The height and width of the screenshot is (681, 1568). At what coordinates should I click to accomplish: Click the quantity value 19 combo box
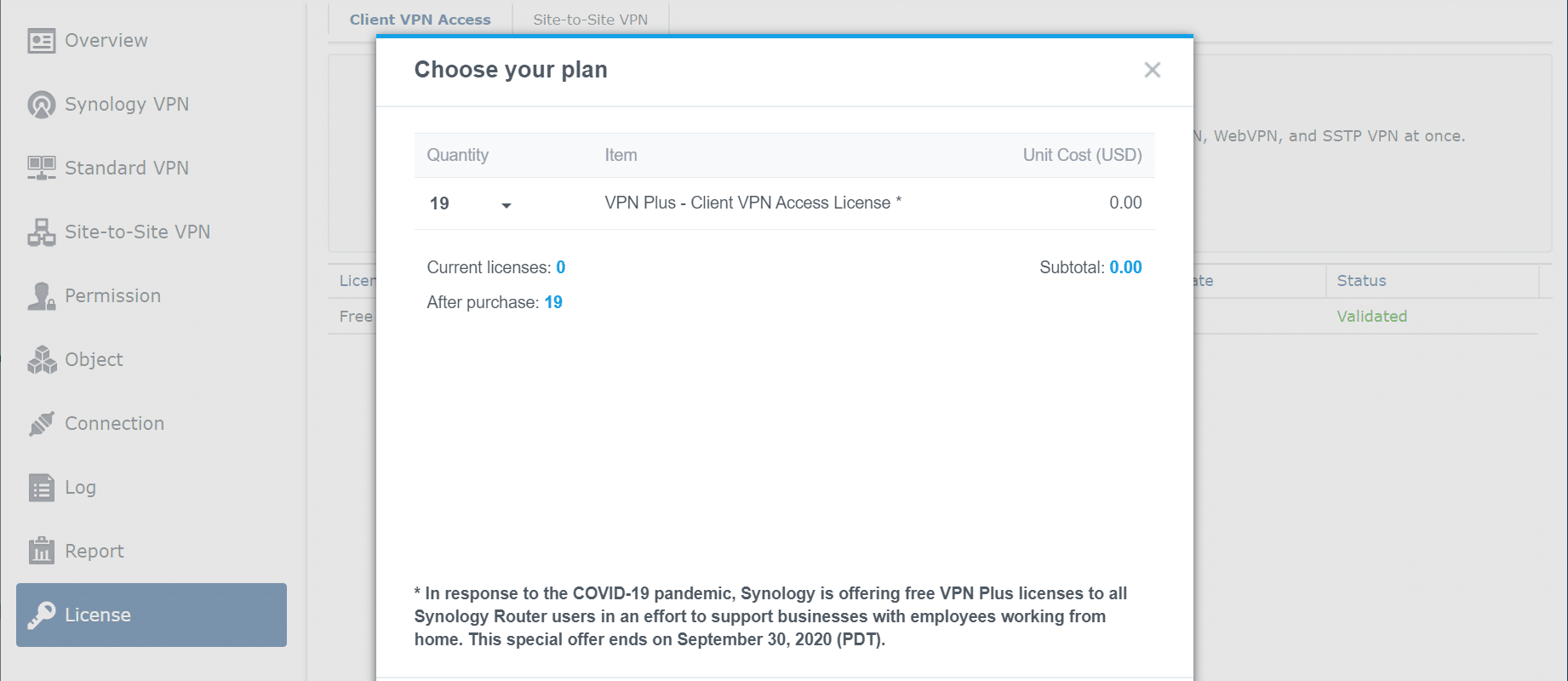click(471, 203)
